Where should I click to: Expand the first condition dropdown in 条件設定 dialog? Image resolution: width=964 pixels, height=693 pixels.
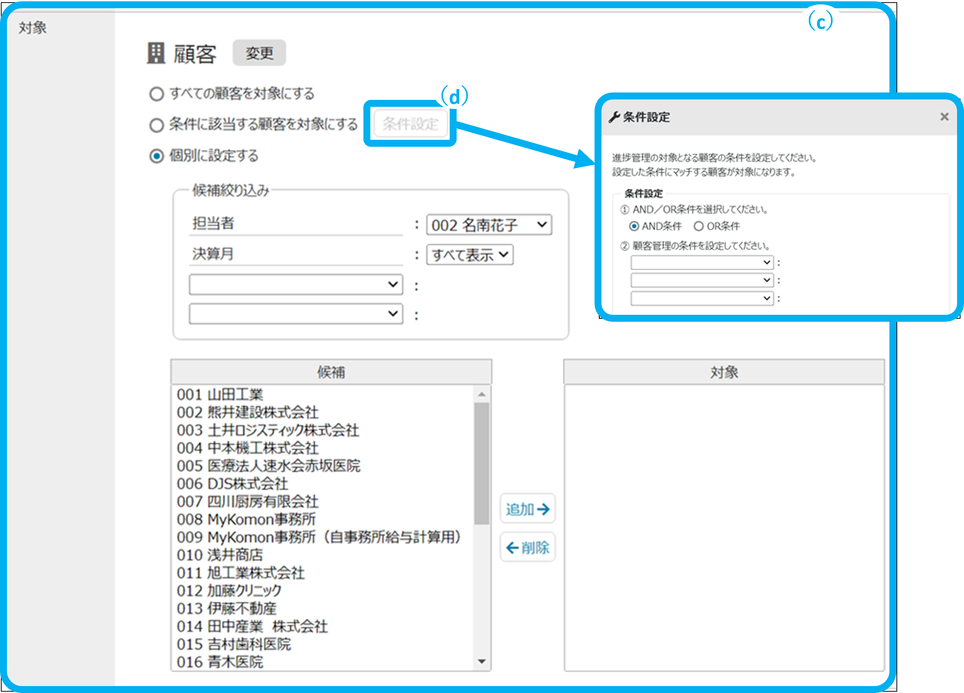click(702, 262)
